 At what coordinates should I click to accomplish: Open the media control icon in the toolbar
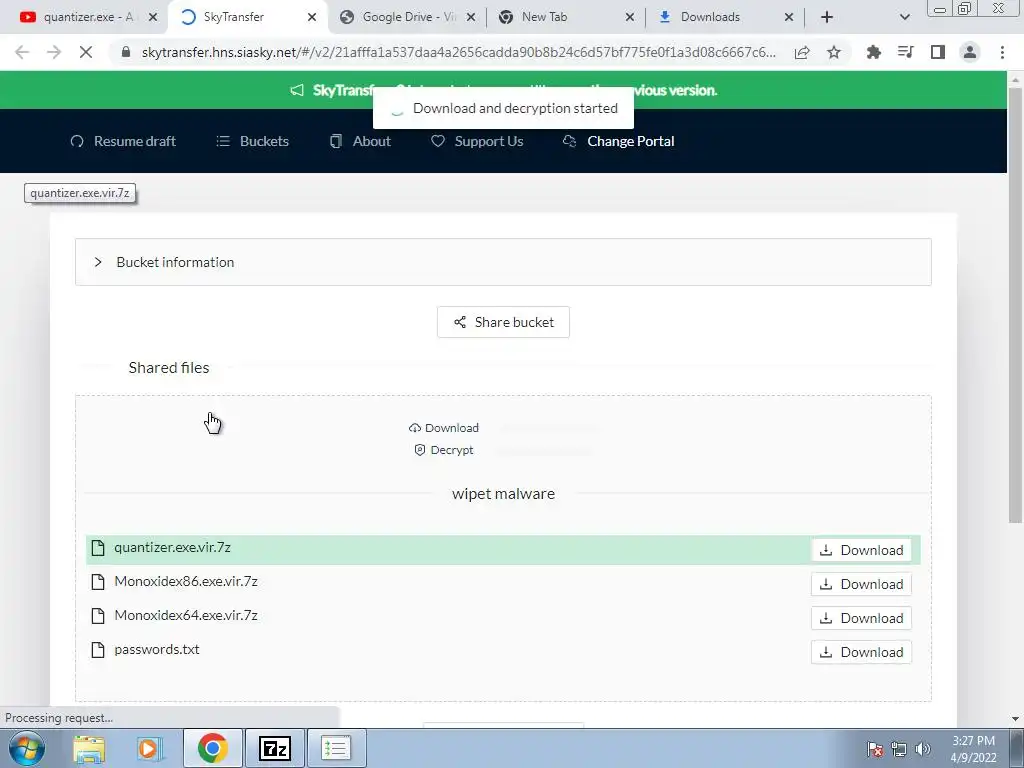(905, 52)
